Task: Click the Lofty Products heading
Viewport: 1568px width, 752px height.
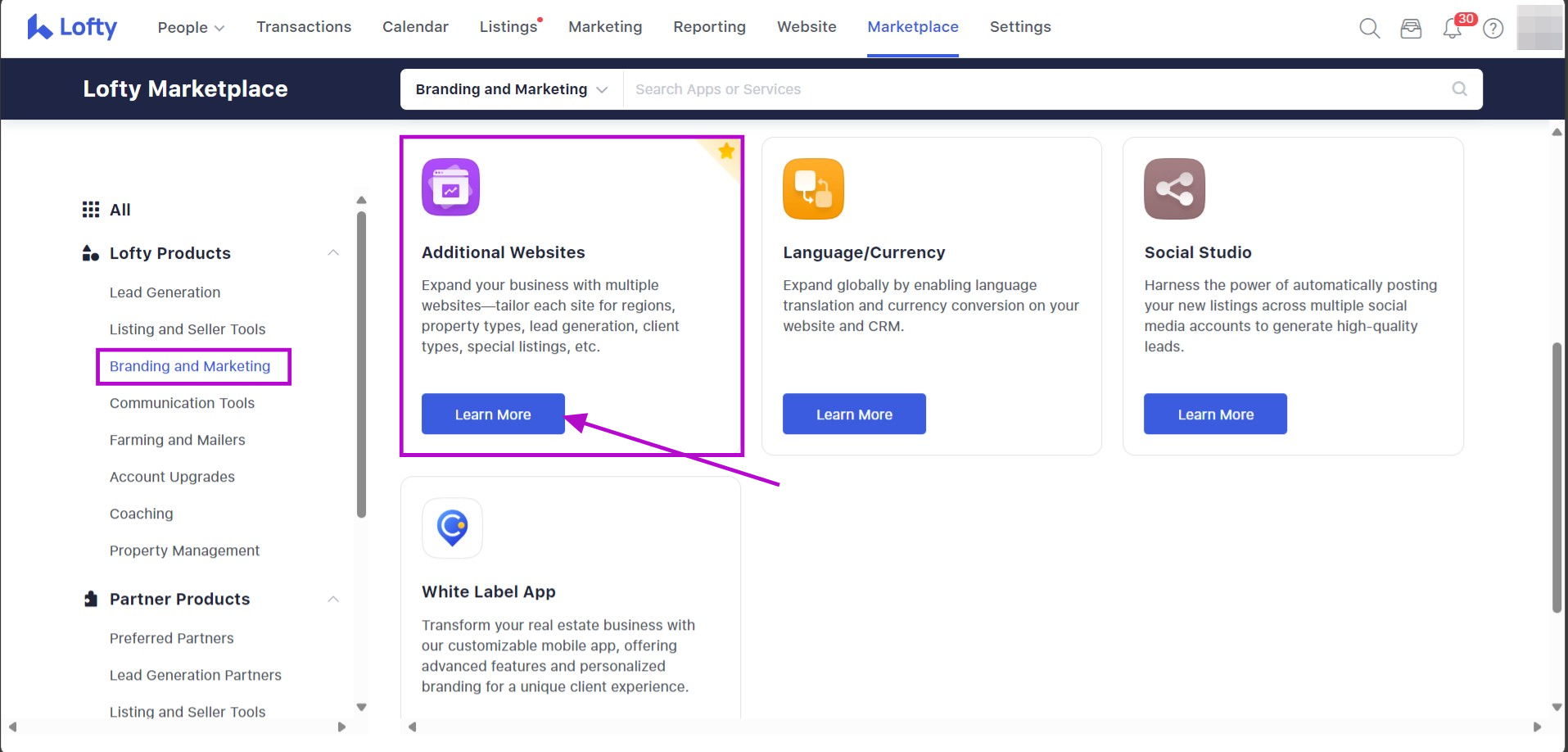Action: (x=170, y=253)
